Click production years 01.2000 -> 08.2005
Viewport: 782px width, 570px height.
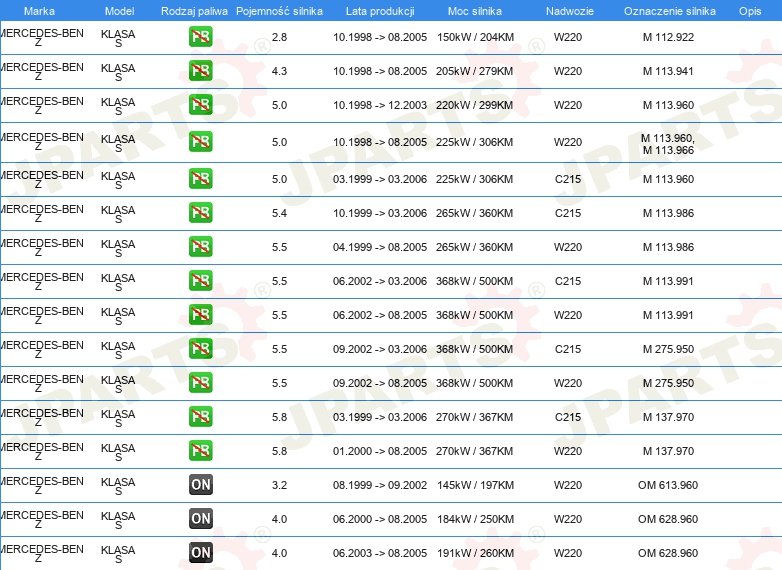coord(380,450)
